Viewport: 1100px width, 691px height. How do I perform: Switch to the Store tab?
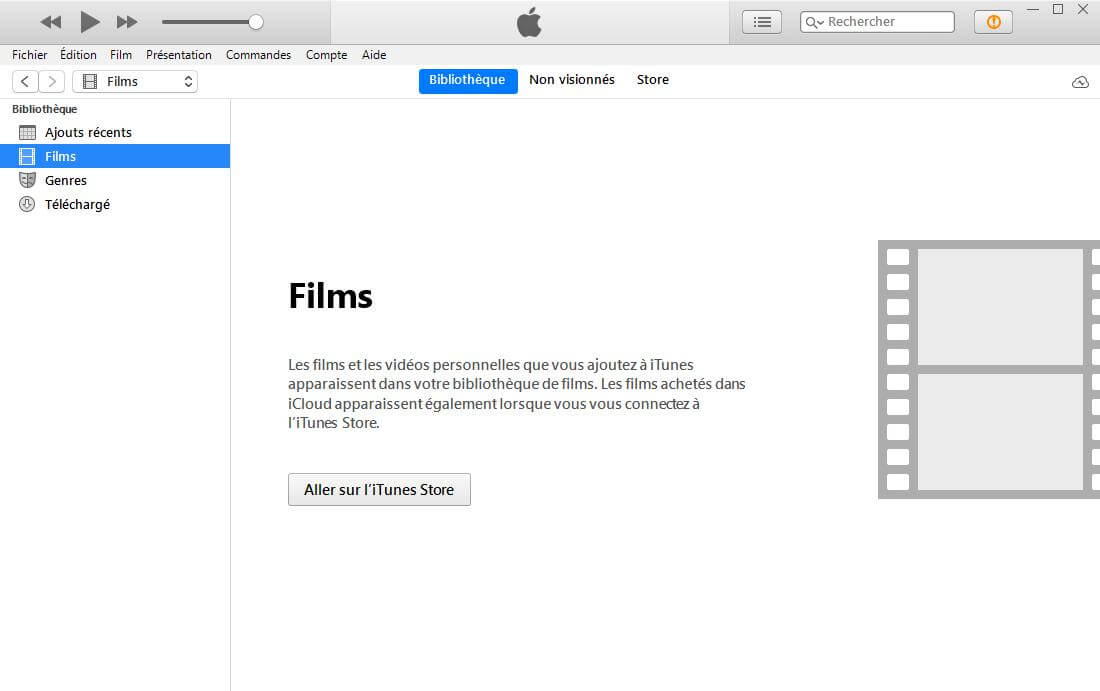pos(652,80)
